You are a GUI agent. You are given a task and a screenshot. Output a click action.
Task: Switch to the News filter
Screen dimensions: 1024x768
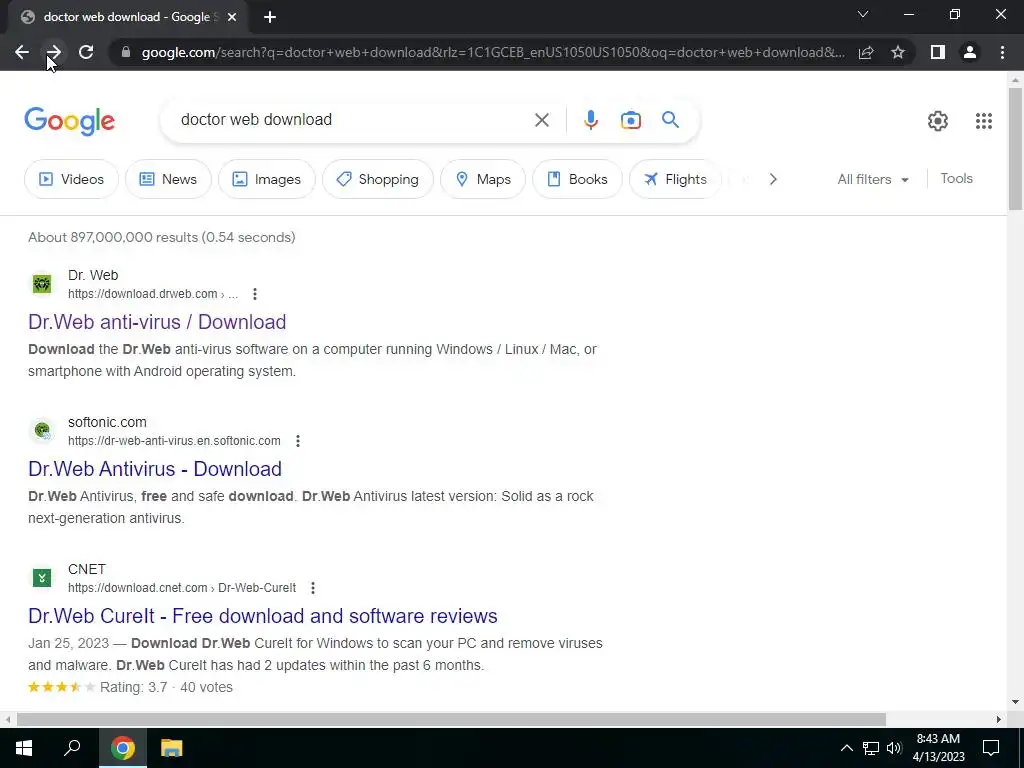168,179
